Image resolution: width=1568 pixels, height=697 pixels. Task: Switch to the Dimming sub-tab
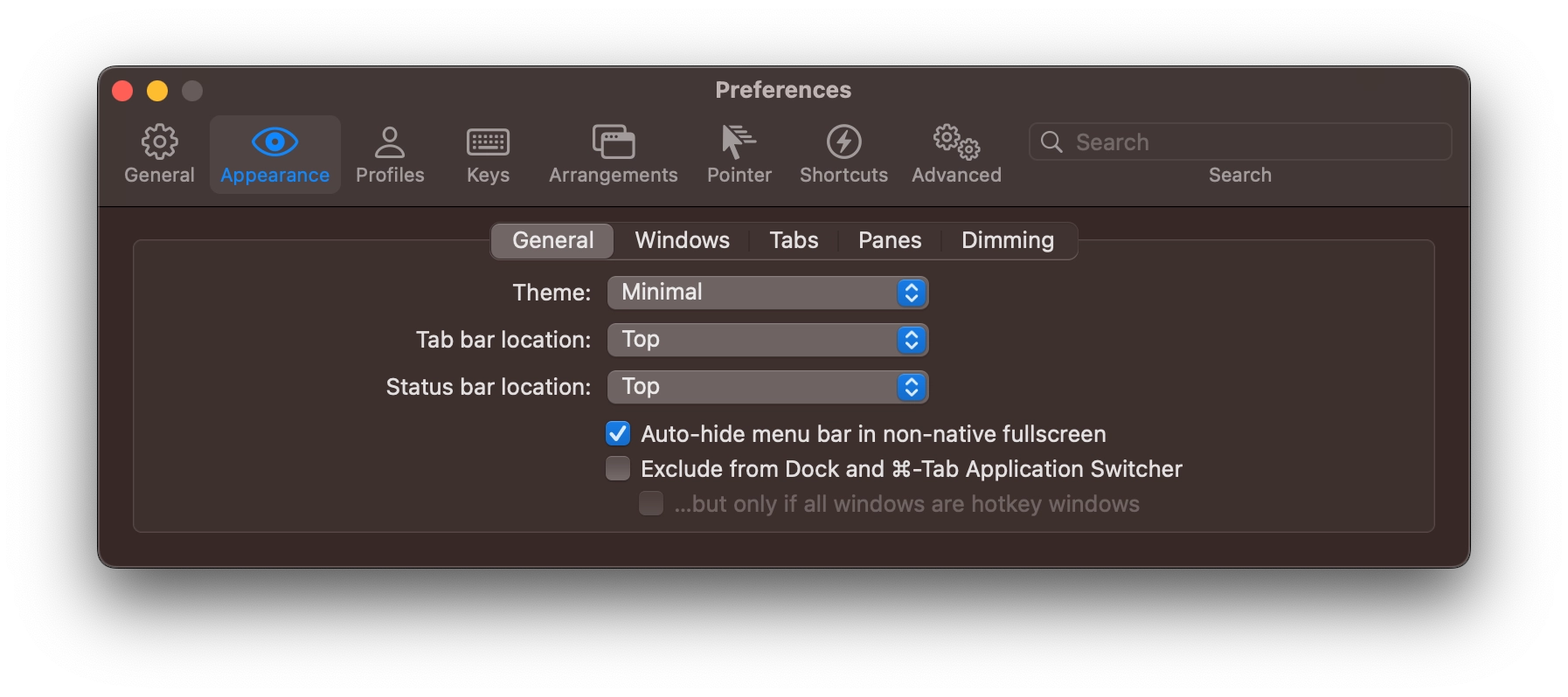coord(1008,240)
